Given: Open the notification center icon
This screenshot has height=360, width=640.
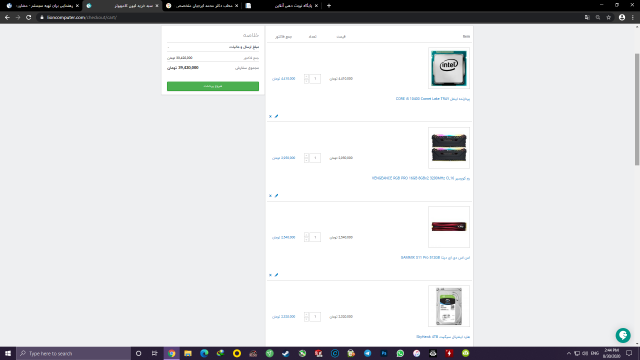Looking at the screenshot, I should point(629,353).
